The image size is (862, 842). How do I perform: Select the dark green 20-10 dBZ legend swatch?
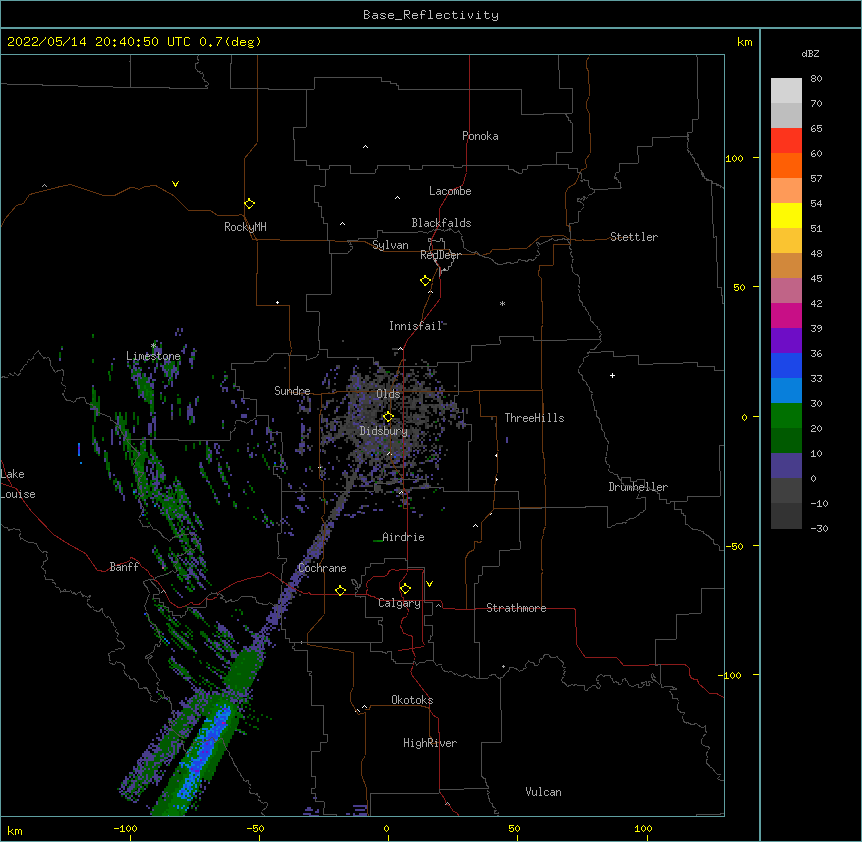click(x=786, y=441)
